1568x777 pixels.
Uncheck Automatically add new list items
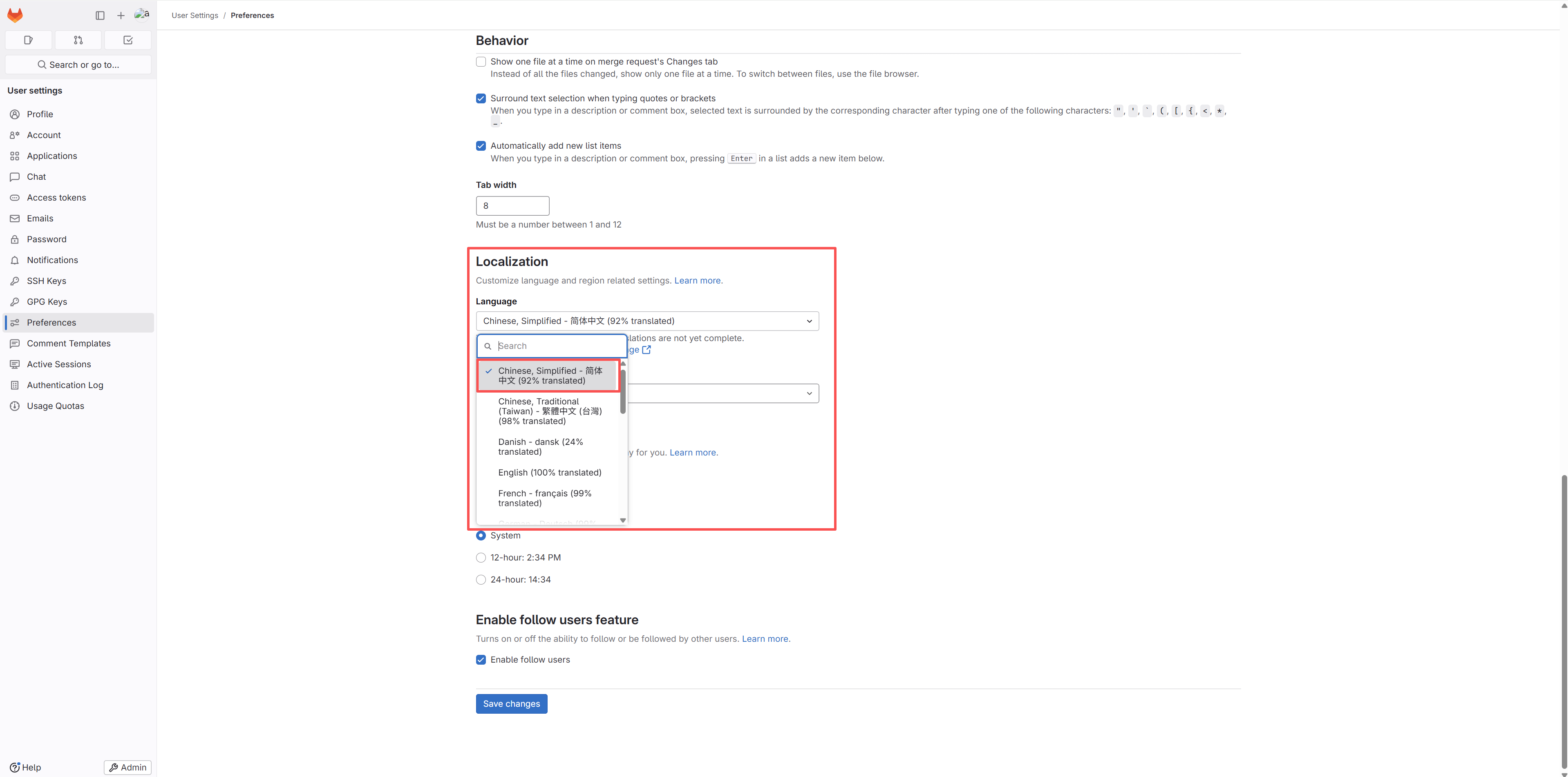point(481,146)
